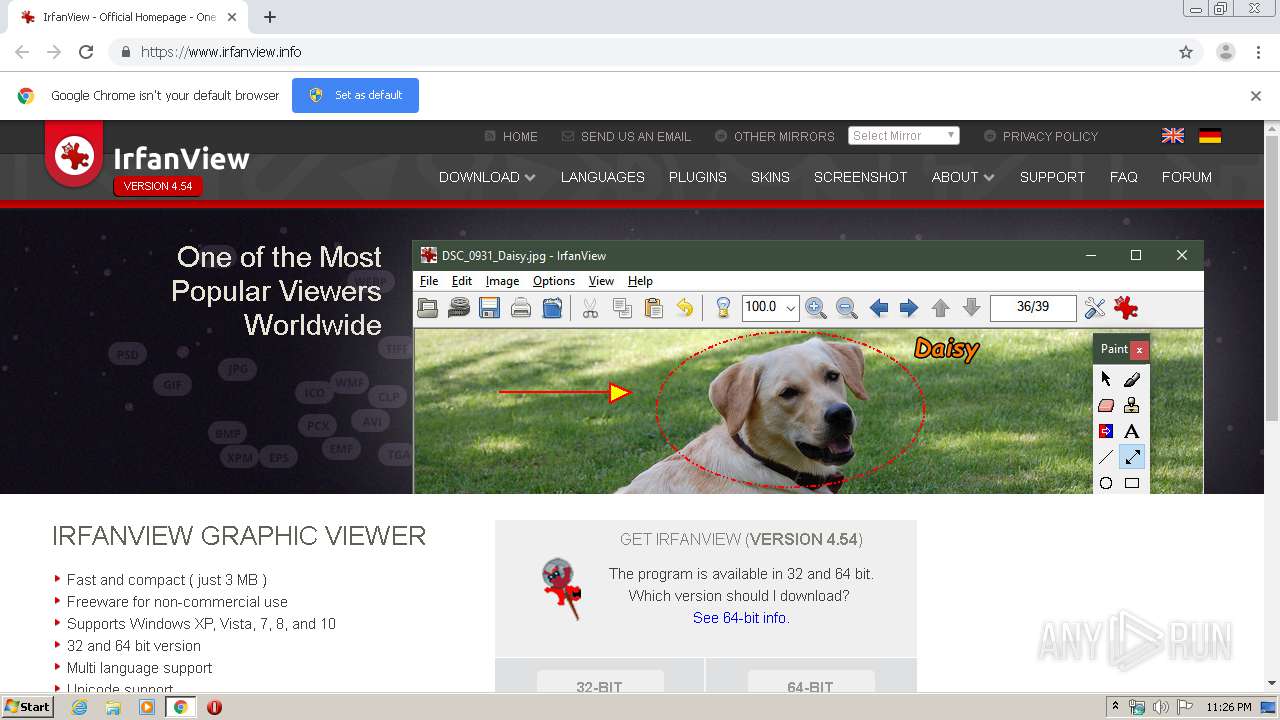Open a new Chrome tab
1280x720 pixels.
click(270, 17)
